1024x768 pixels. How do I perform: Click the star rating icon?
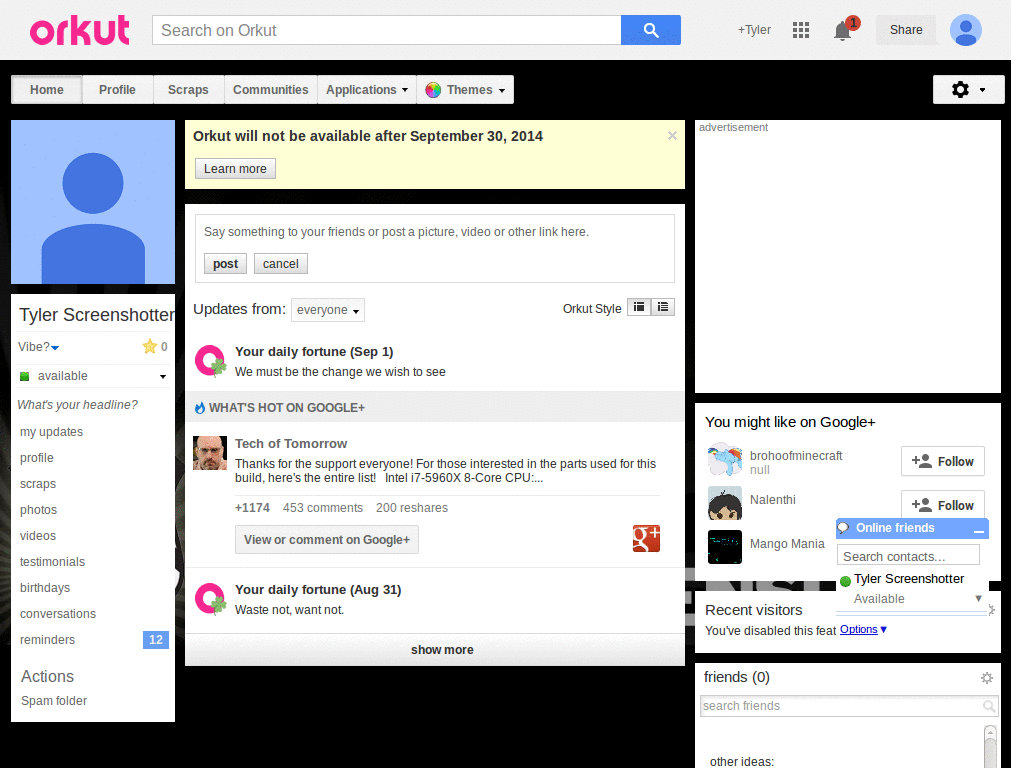[x=150, y=346]
